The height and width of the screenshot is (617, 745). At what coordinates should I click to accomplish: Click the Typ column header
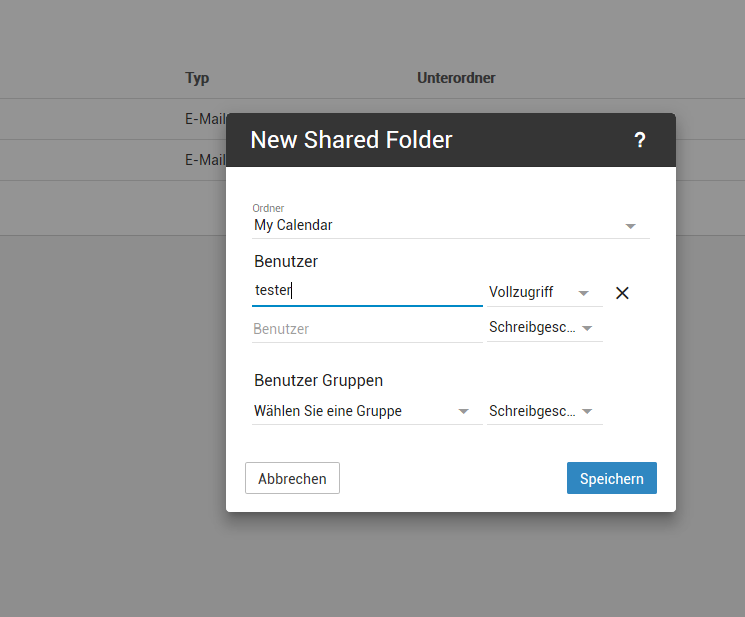pos(197,78)
